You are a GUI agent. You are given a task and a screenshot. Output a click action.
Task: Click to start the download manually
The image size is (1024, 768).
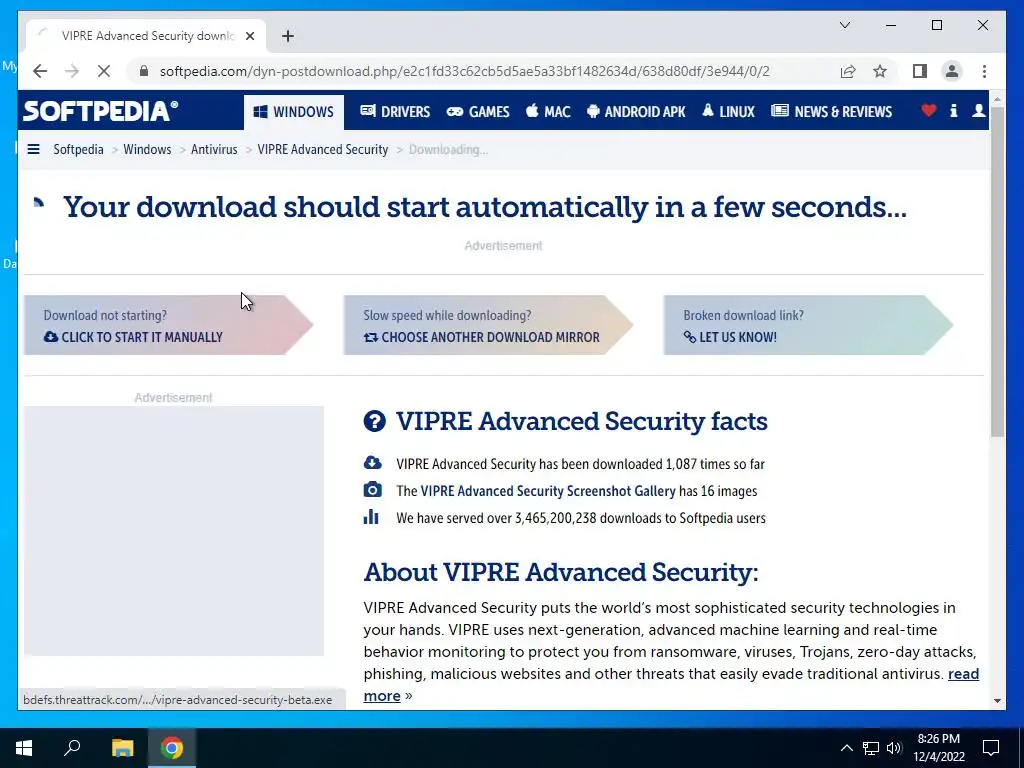(x=168, y=325)
